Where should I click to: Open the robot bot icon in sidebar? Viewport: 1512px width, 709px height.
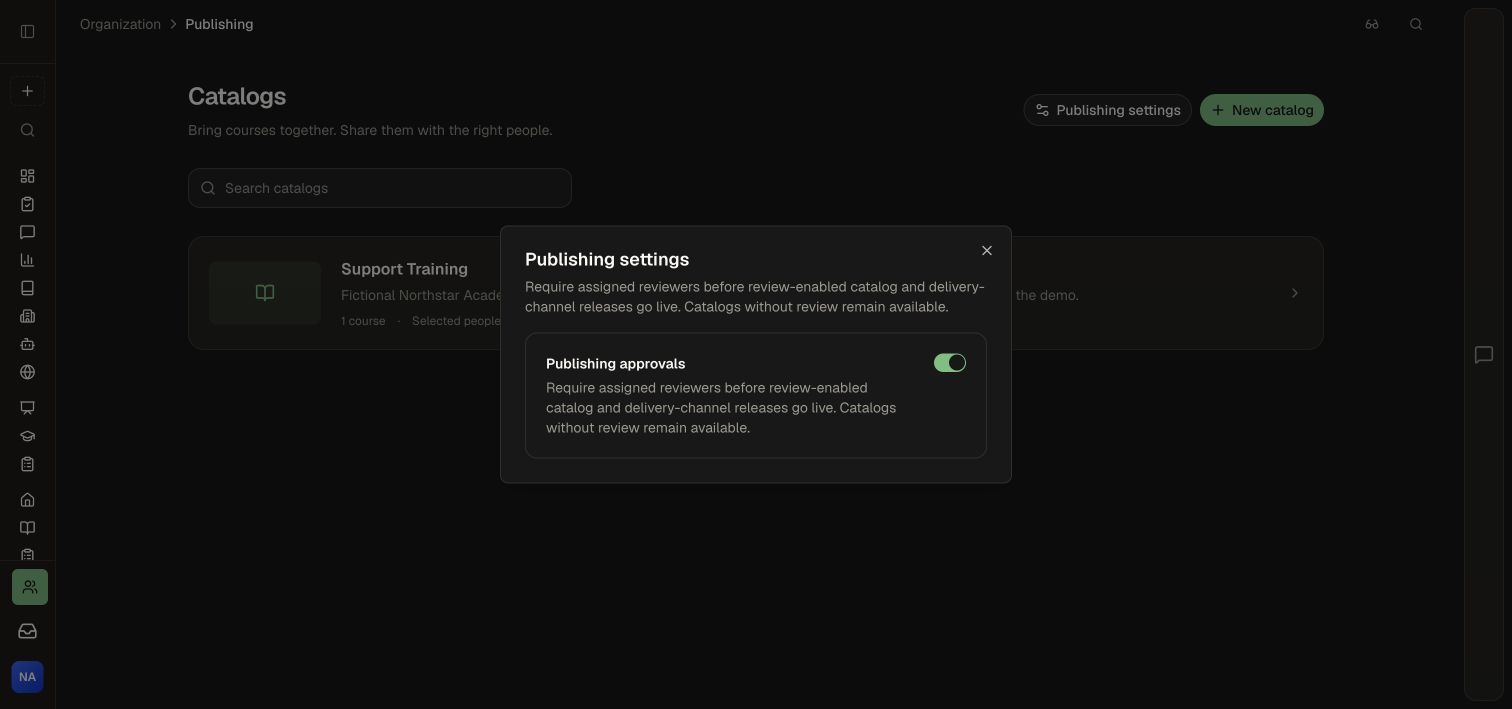(x=27, y=344)
